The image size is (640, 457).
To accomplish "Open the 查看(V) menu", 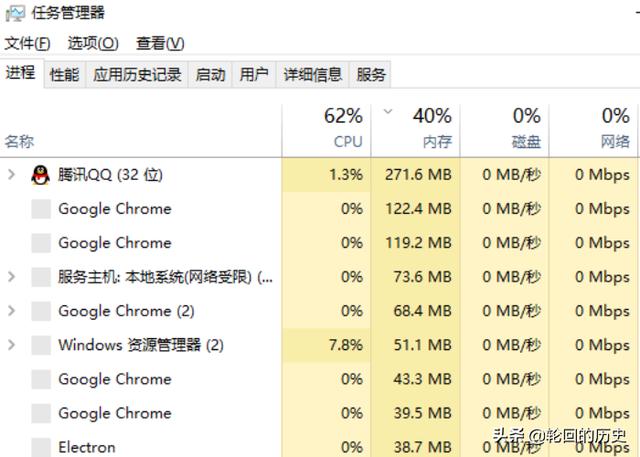I will [160, 43].
